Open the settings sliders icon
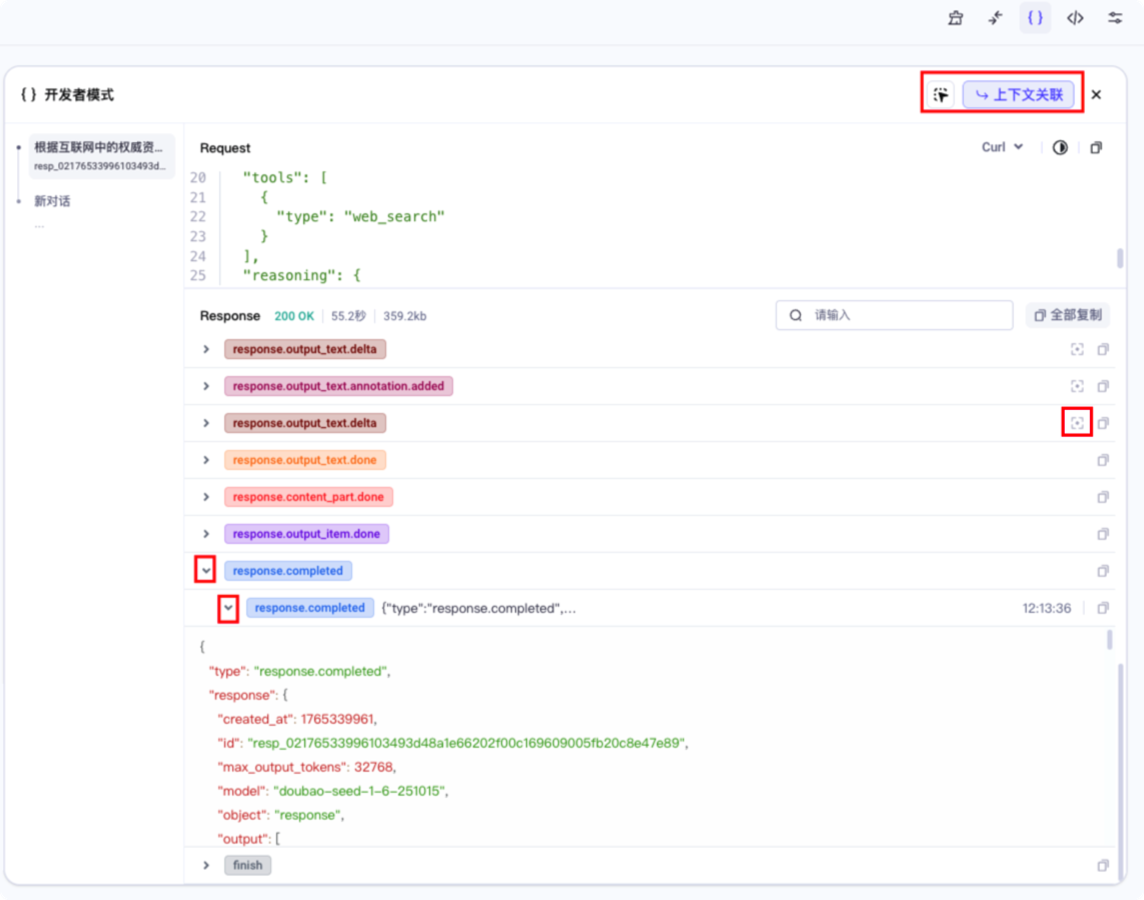1144x900 pixels. 1115,18
